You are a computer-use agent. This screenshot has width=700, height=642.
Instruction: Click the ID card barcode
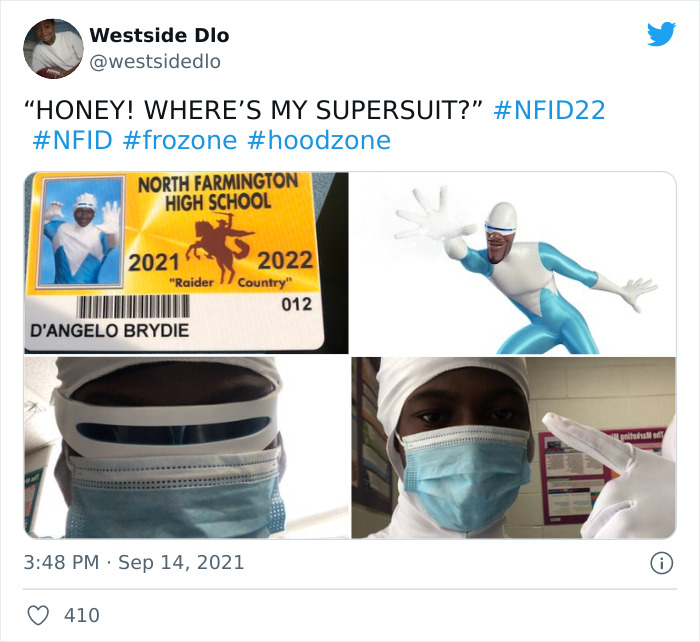[133, 307]
